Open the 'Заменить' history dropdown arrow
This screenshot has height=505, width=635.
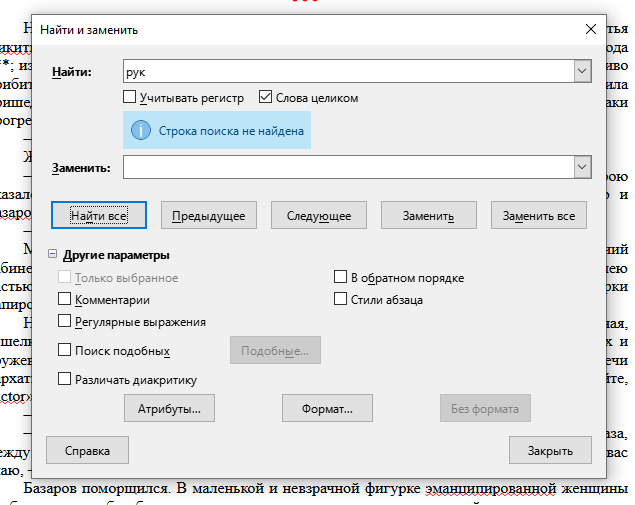(580, 167)
